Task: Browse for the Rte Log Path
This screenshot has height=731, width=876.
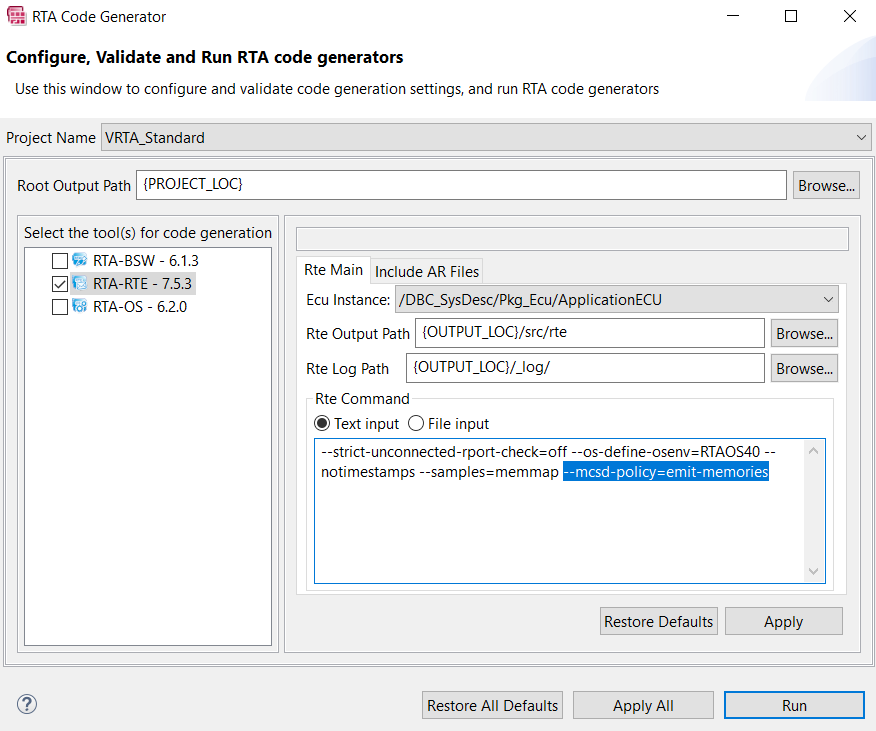Action: pyautogui.click(x=804, y=369)
